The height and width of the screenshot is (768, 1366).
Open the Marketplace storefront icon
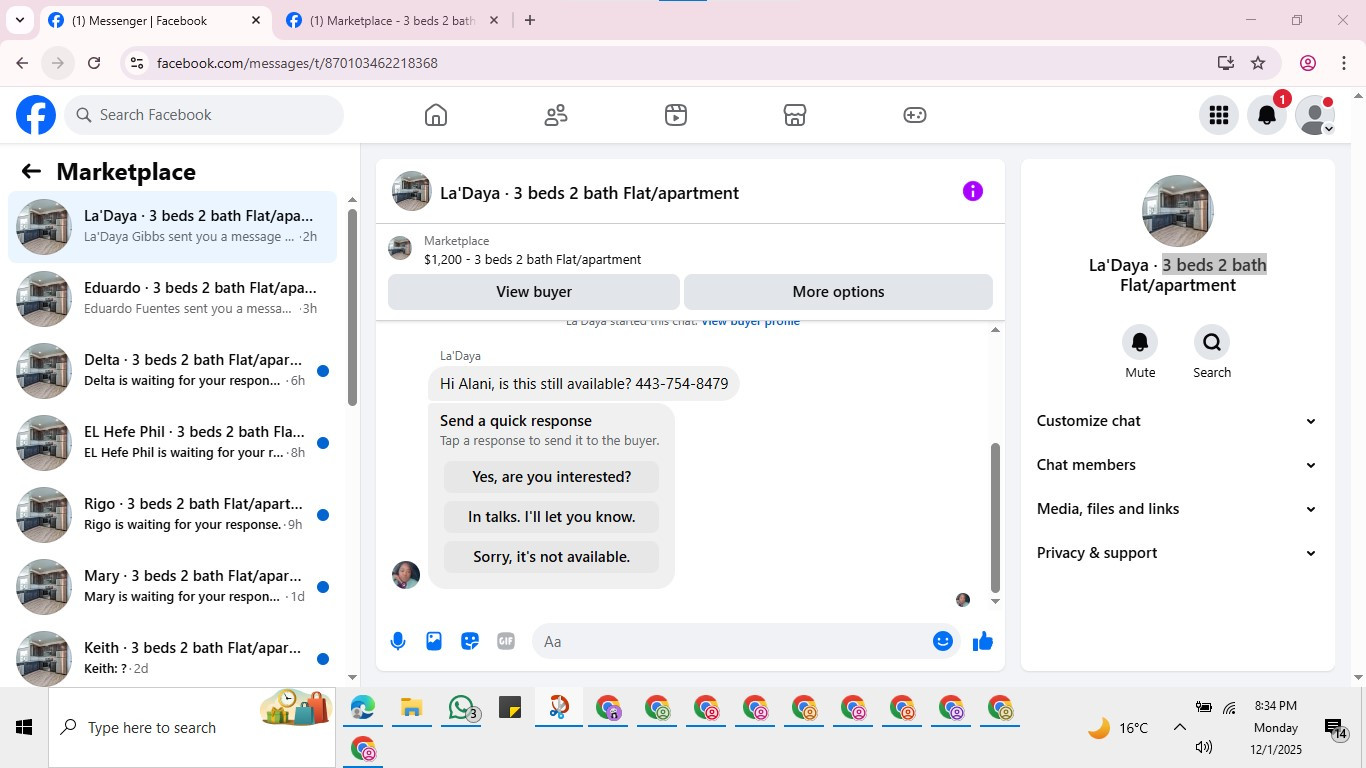(x=795, y=115)
